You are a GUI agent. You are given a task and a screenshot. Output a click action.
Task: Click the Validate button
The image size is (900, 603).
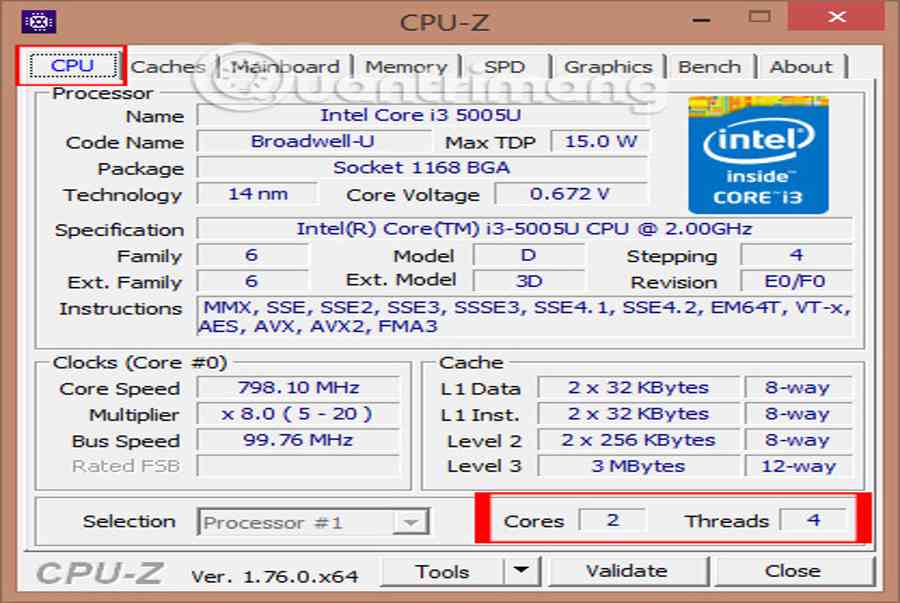tap(627, 571)
